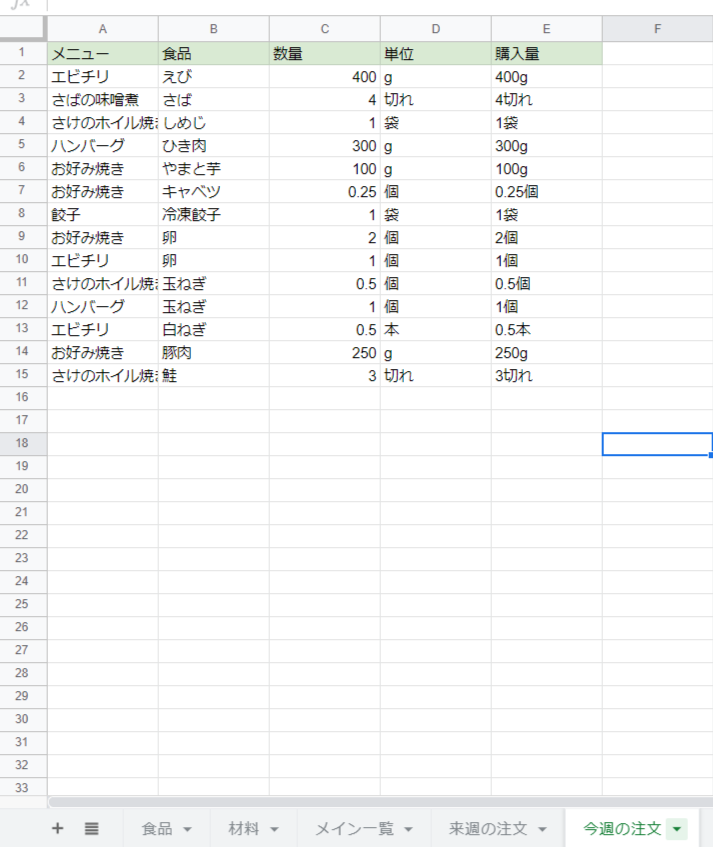
Task: Click the メニュー header cell
Action: [102, 54]
